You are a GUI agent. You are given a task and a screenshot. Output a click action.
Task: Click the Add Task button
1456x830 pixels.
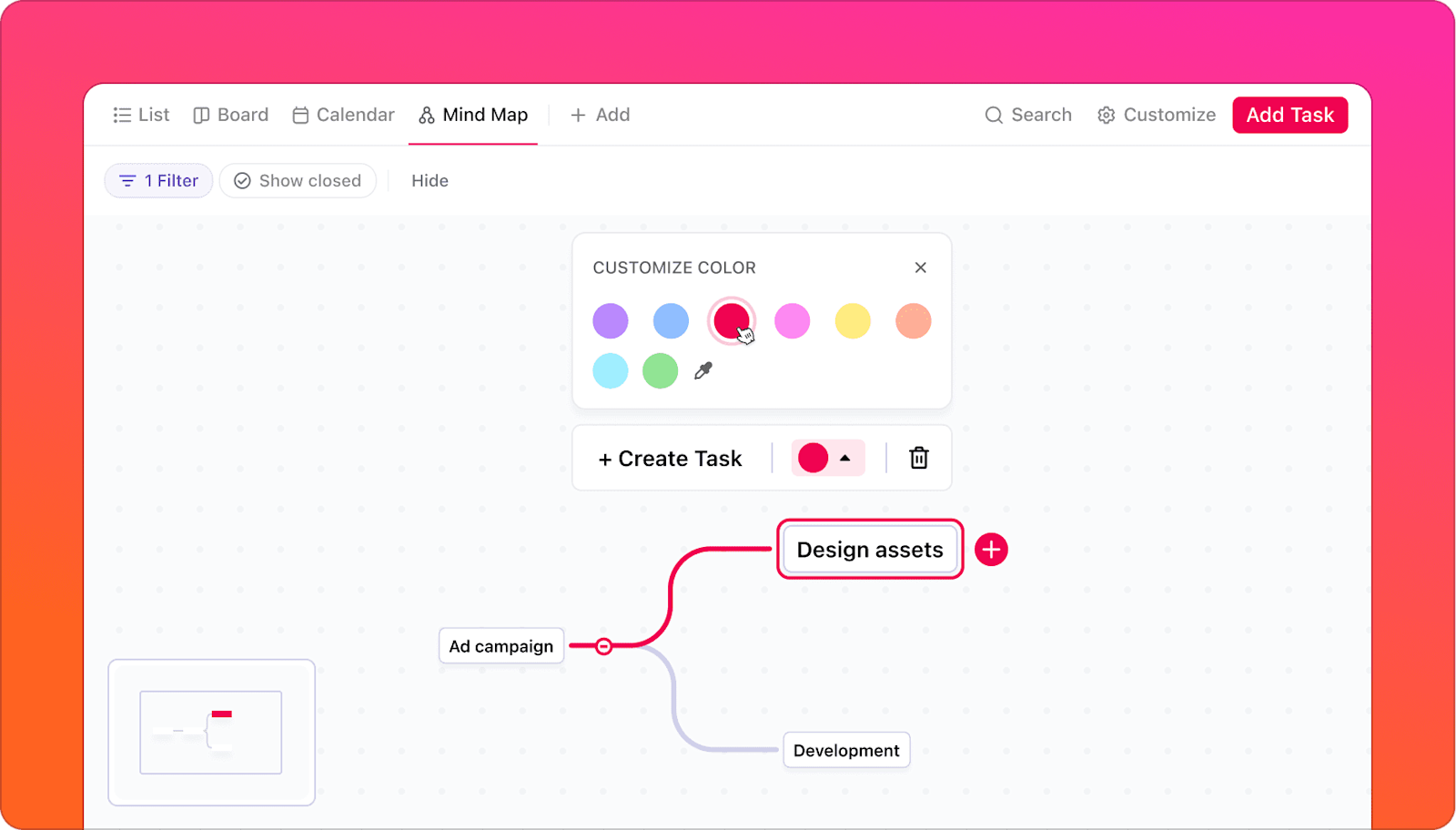[x=1289, y=115]
